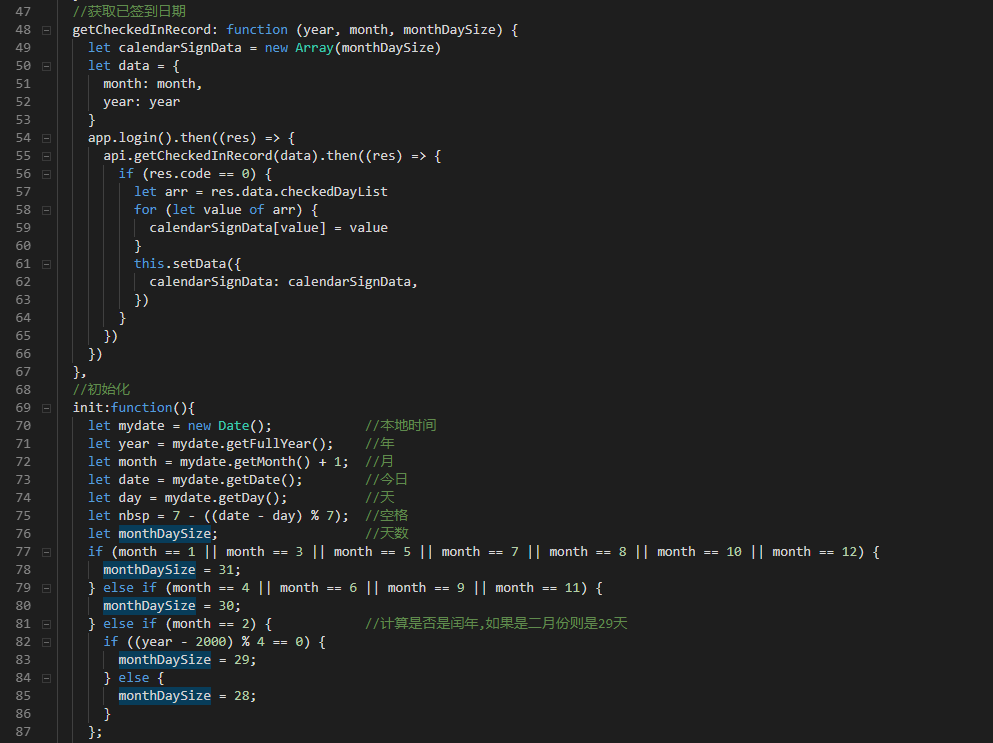Screen dimensions: 993x743
Task: Click line number 67 in the gutter
Action: click(x=23, y=372)
